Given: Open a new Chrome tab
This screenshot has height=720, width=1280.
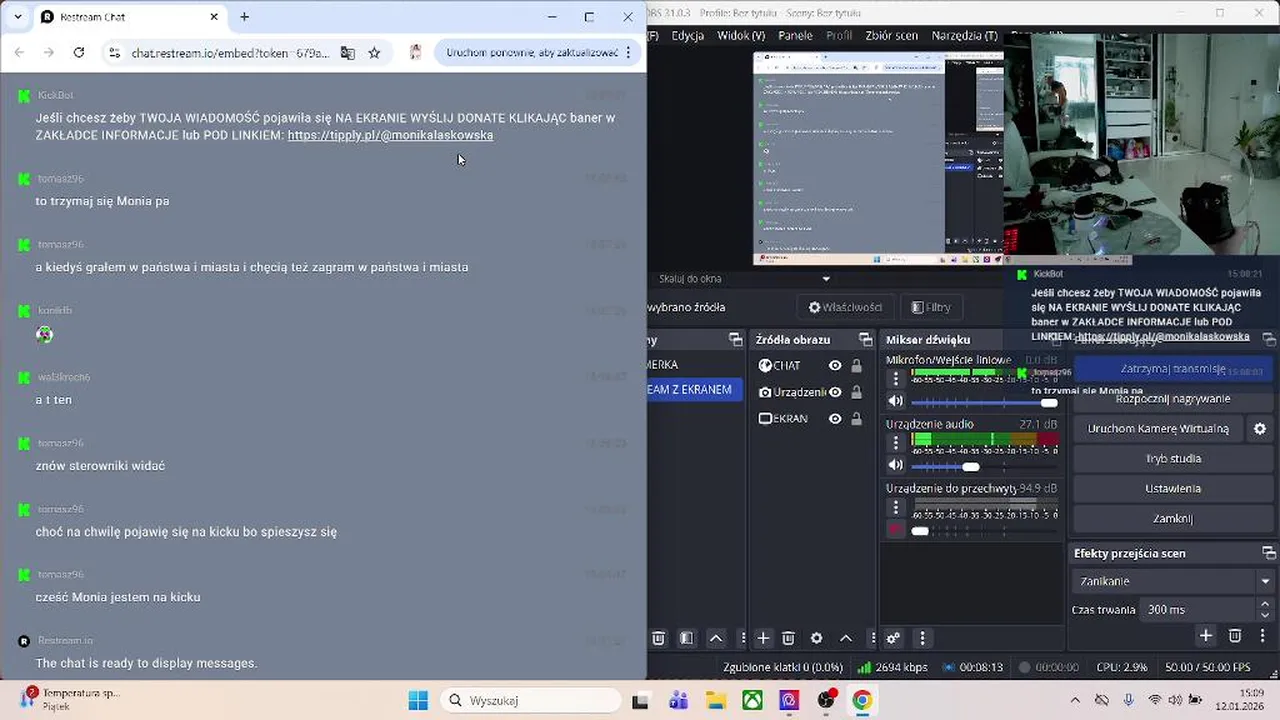Looking at the screenshot, I should point(244,17).
